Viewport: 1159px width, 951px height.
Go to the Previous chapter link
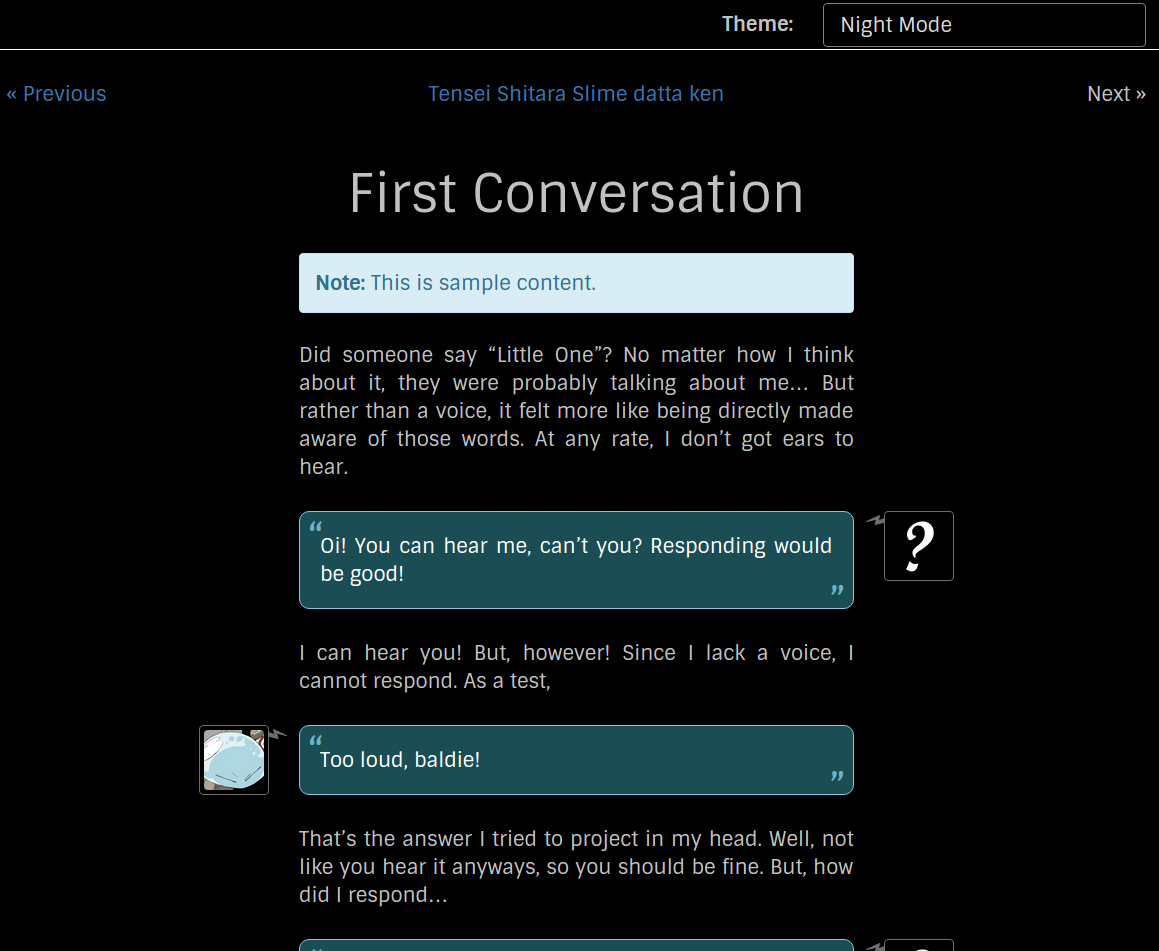56,94
